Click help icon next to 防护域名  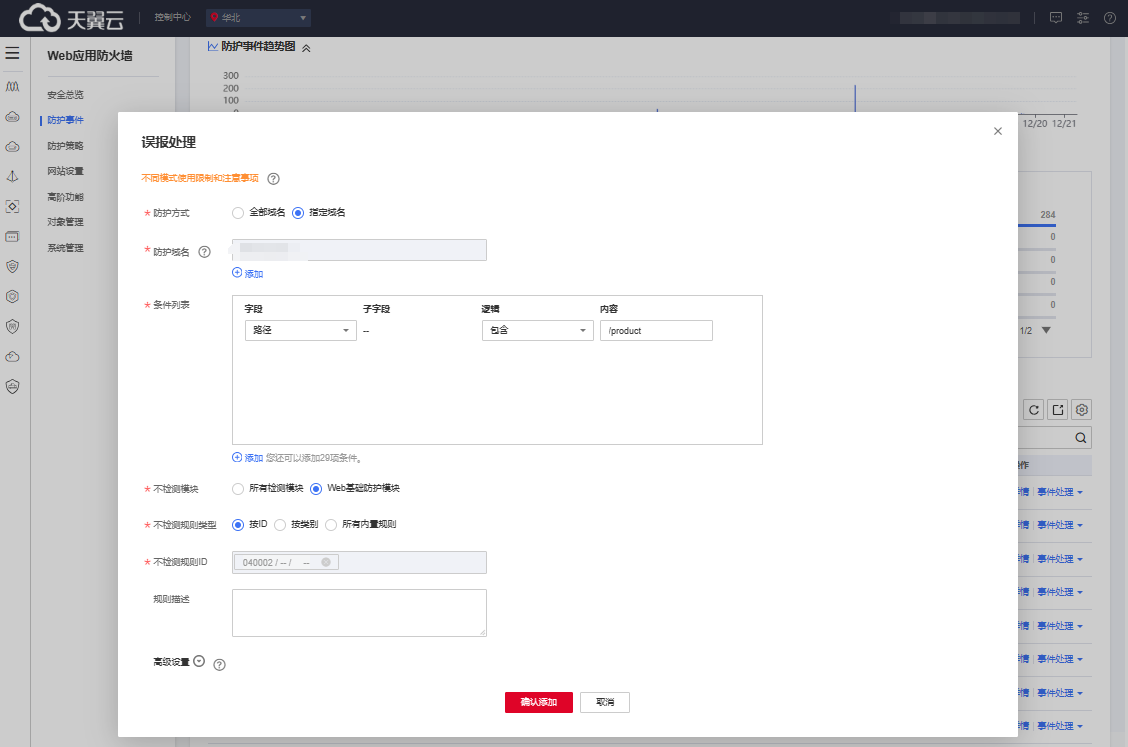click(205, 251)
